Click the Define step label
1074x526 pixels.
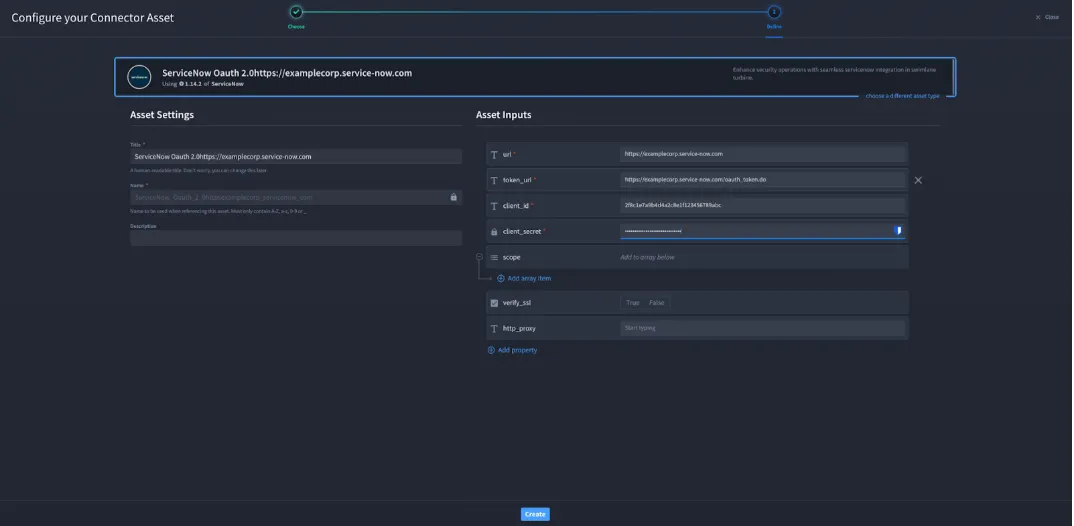click(774, 27)
